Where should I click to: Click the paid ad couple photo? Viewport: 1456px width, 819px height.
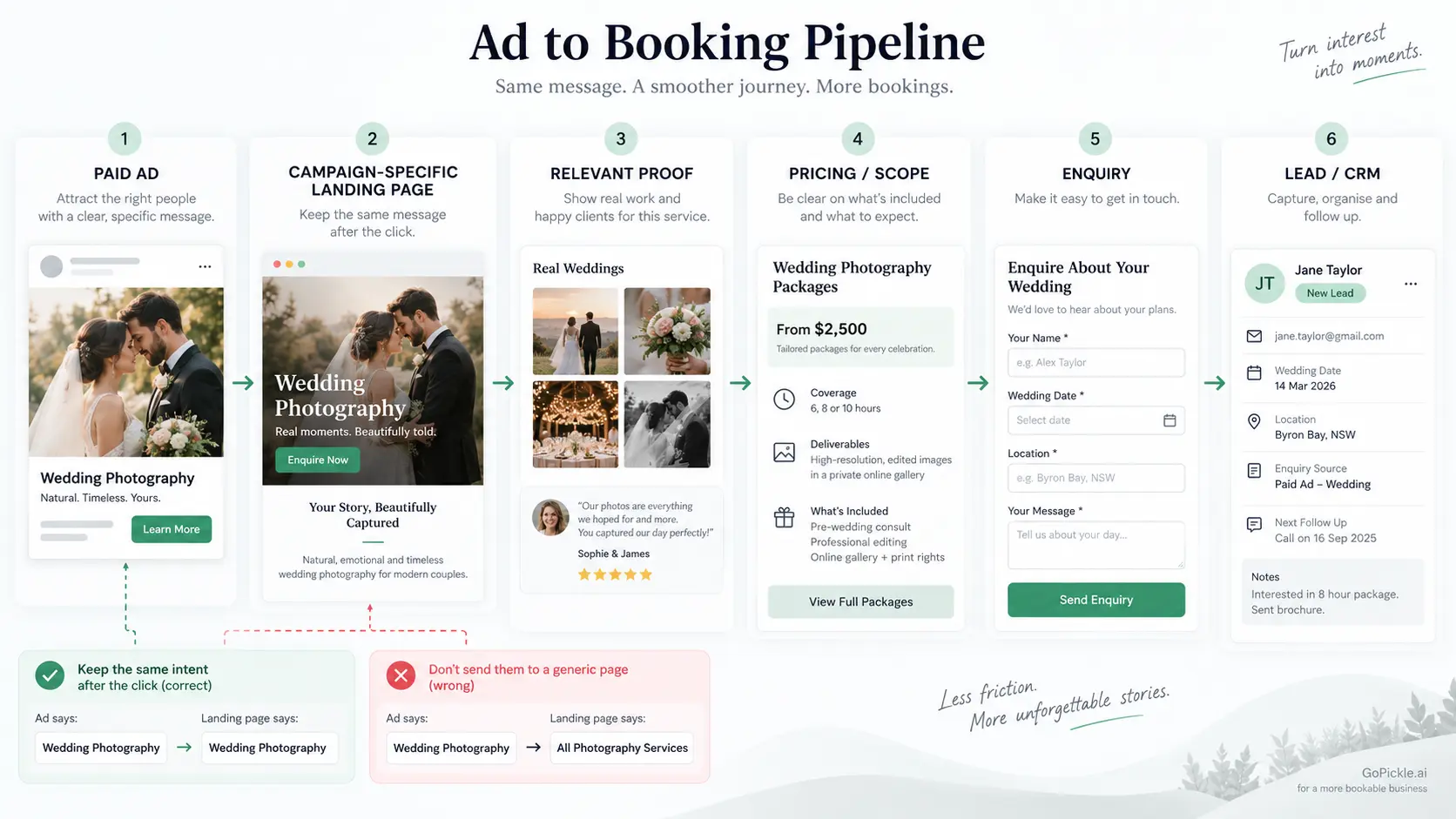[x=126, y=372]
